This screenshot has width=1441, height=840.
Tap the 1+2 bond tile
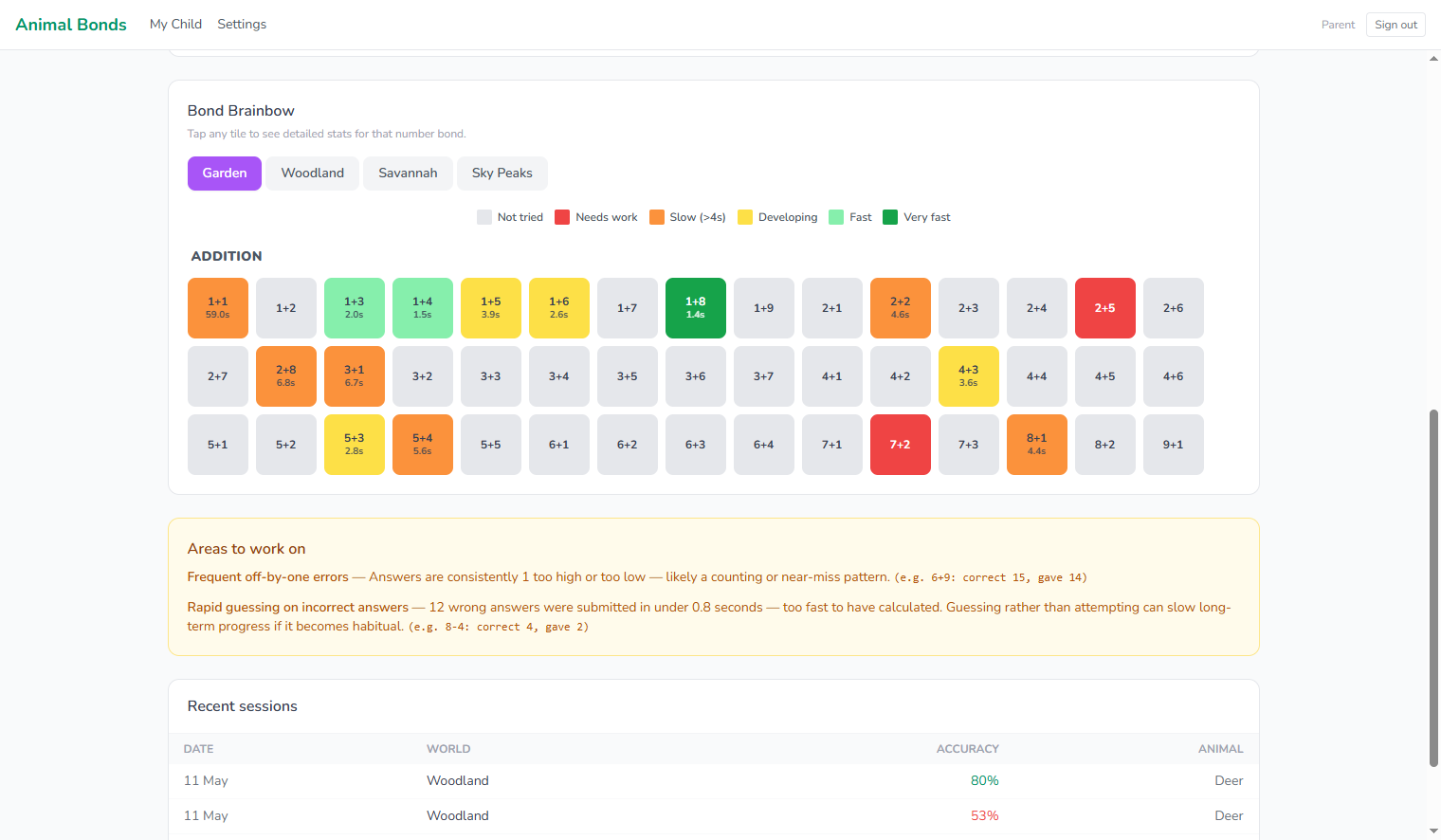pos(286,308)
